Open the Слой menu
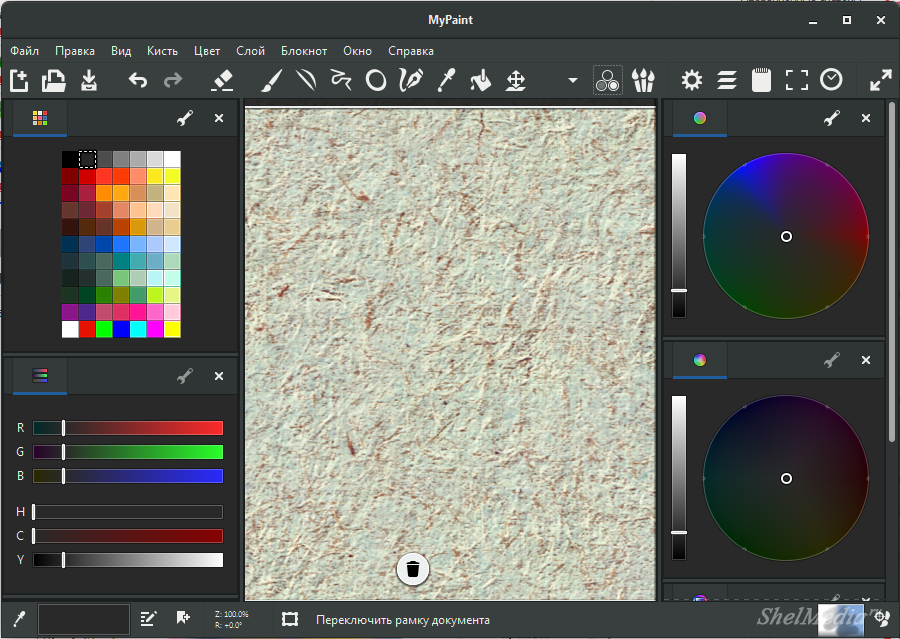The height and width of the screenshot is (639, 900). click(x=250, y=51)
